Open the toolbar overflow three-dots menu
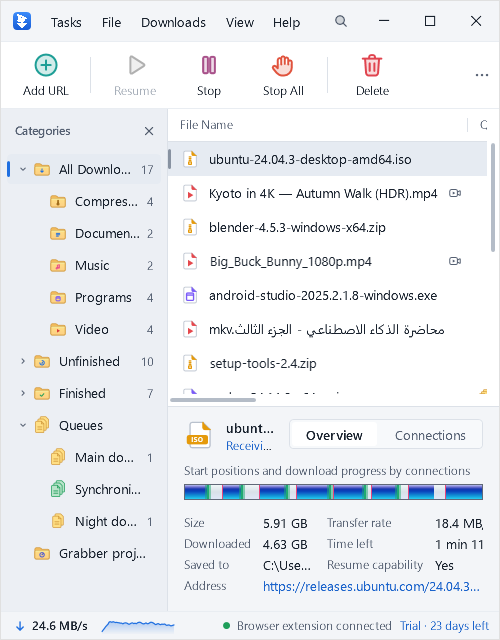This screenshot has height=640, width=500. coord(482,75)
